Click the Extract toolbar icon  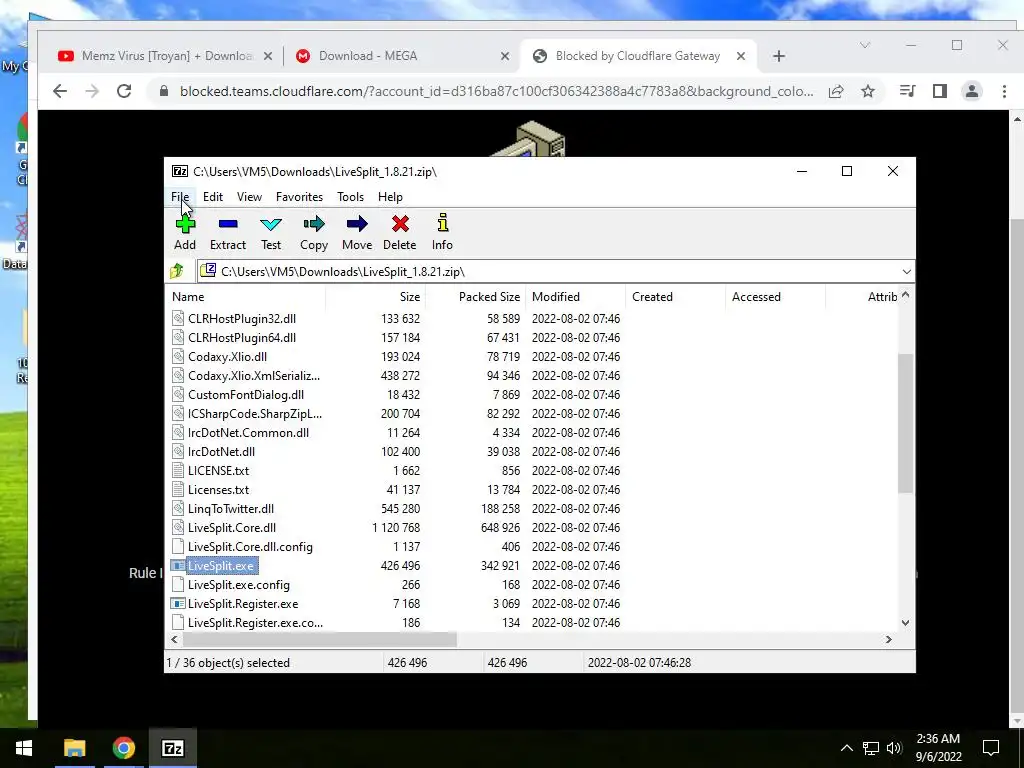(x=228, y=224)
